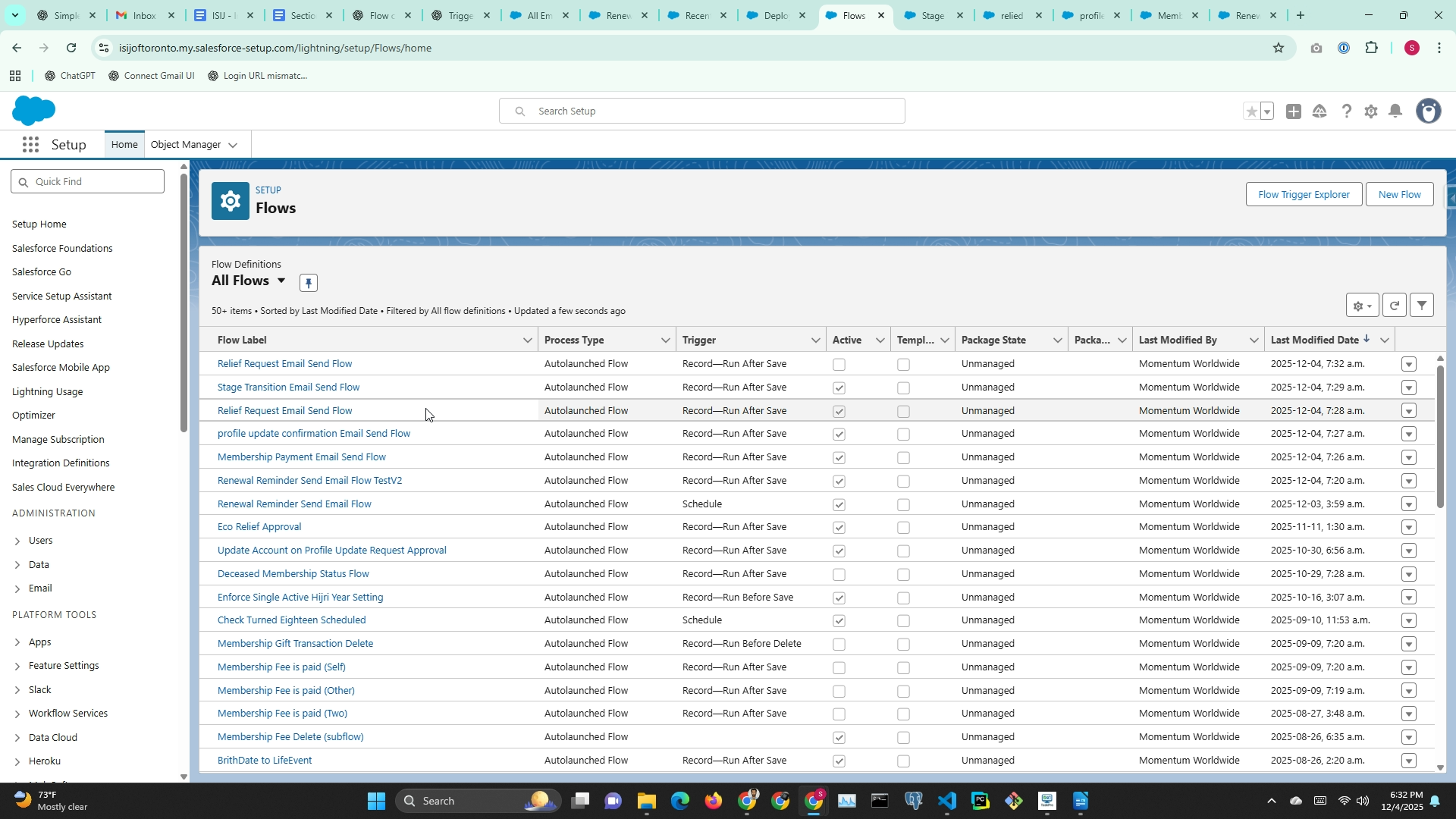Open row actions dropdown for Eco Relief Approval
This screenshot has width=1456, height=819.
coord(1408,528)
